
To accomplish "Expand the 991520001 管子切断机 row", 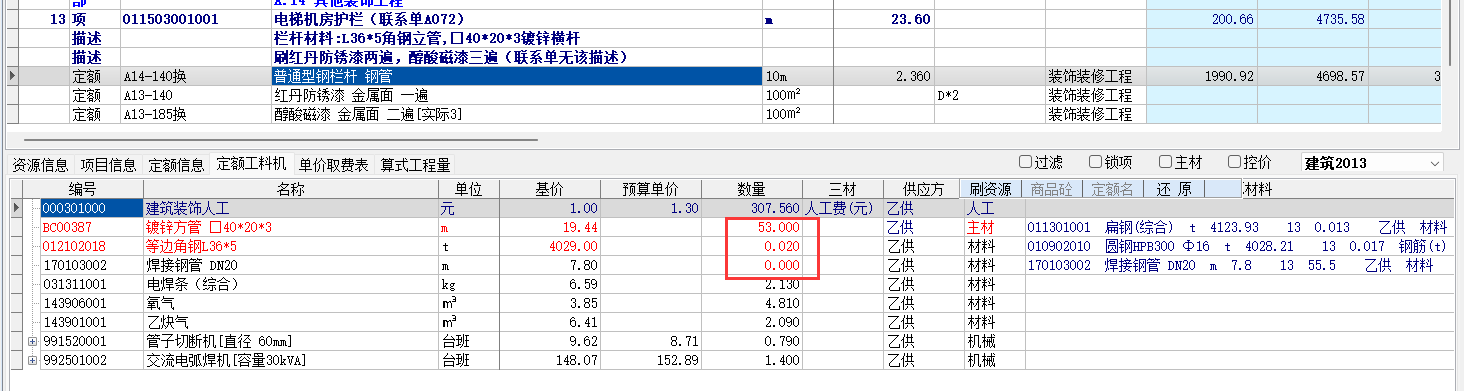I will coord(33,342).
